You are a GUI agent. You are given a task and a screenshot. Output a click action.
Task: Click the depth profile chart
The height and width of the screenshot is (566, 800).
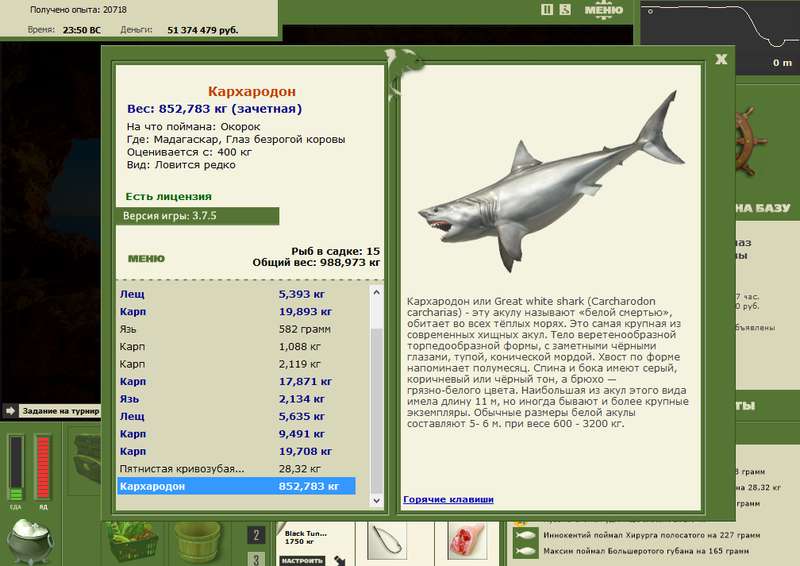point(720,36)
